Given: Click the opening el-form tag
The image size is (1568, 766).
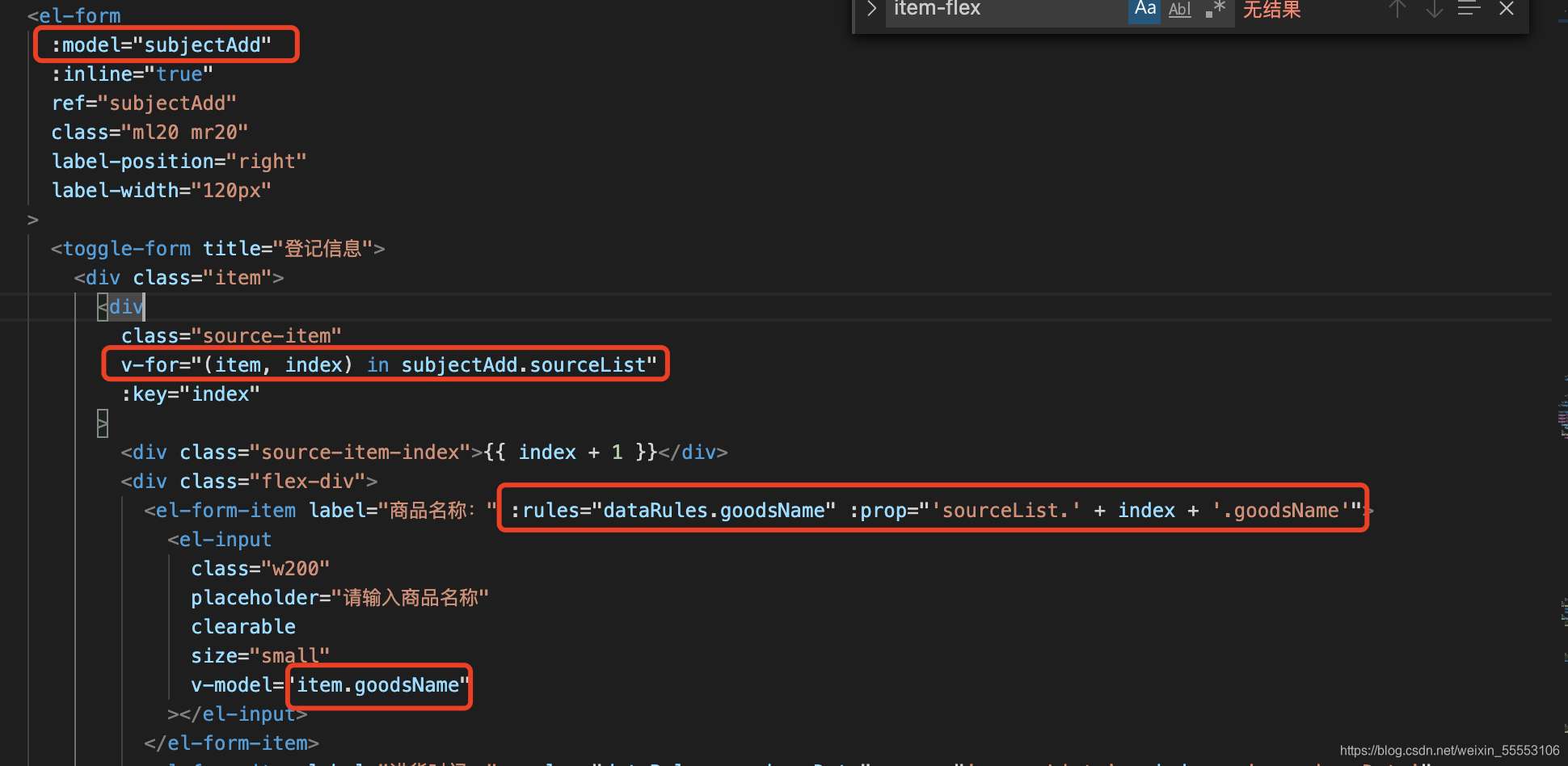Looking at the screenshot, I should click(x=74, y=16).
